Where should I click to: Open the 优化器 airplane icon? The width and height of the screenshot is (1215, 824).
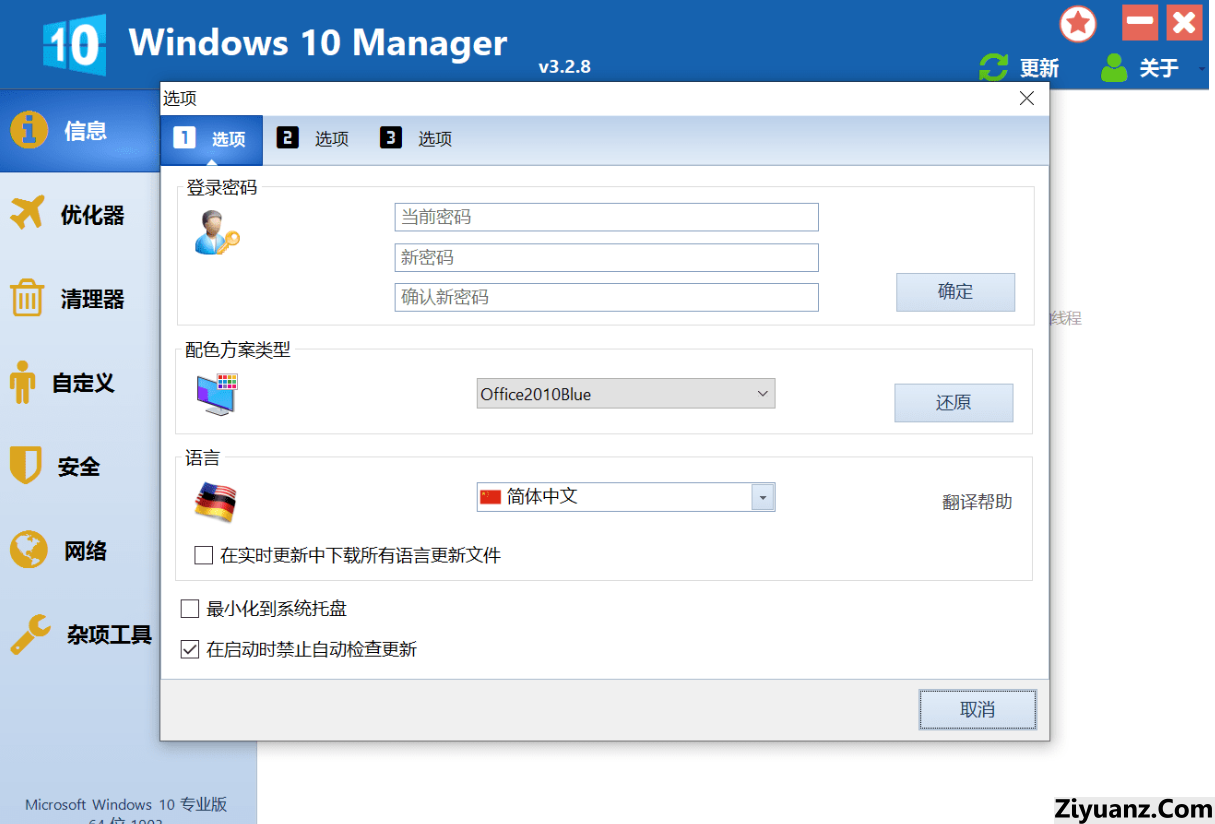[29, 214]
